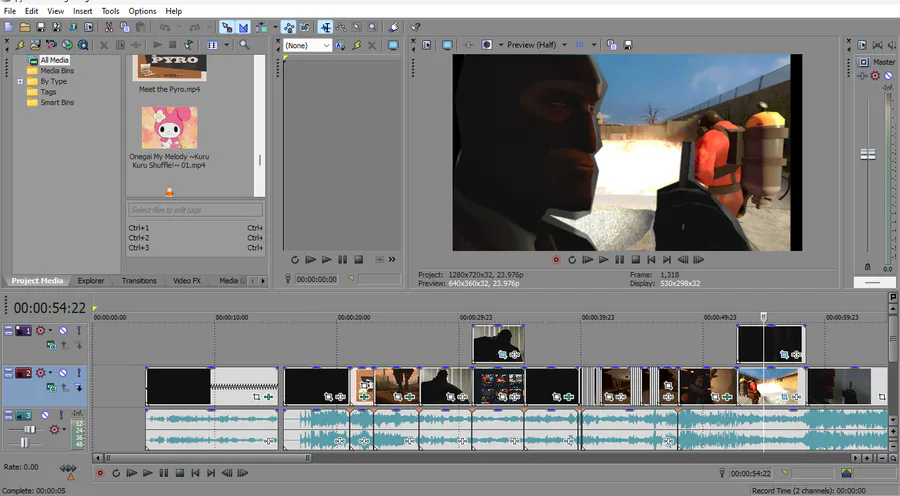The height and width of the screenshot is (496, 900).
Task: Mute audio track 3
Action: click(45, 414)
